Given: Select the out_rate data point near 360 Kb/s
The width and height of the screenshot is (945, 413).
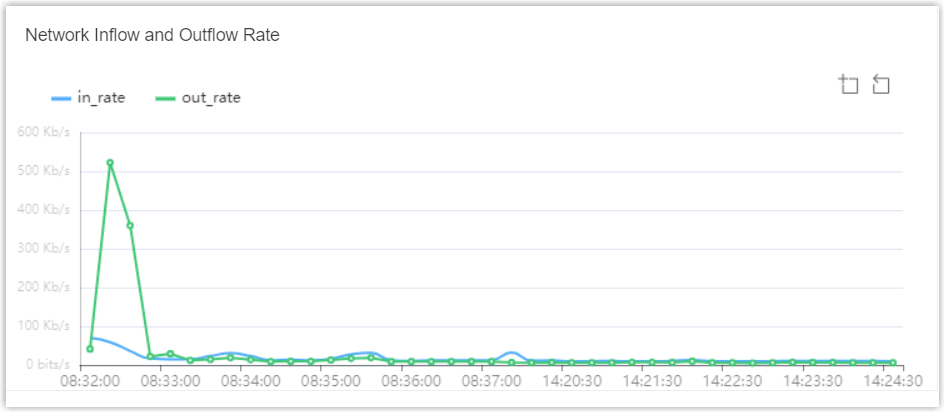Looking at the screenshot, I should coord(130,225).
